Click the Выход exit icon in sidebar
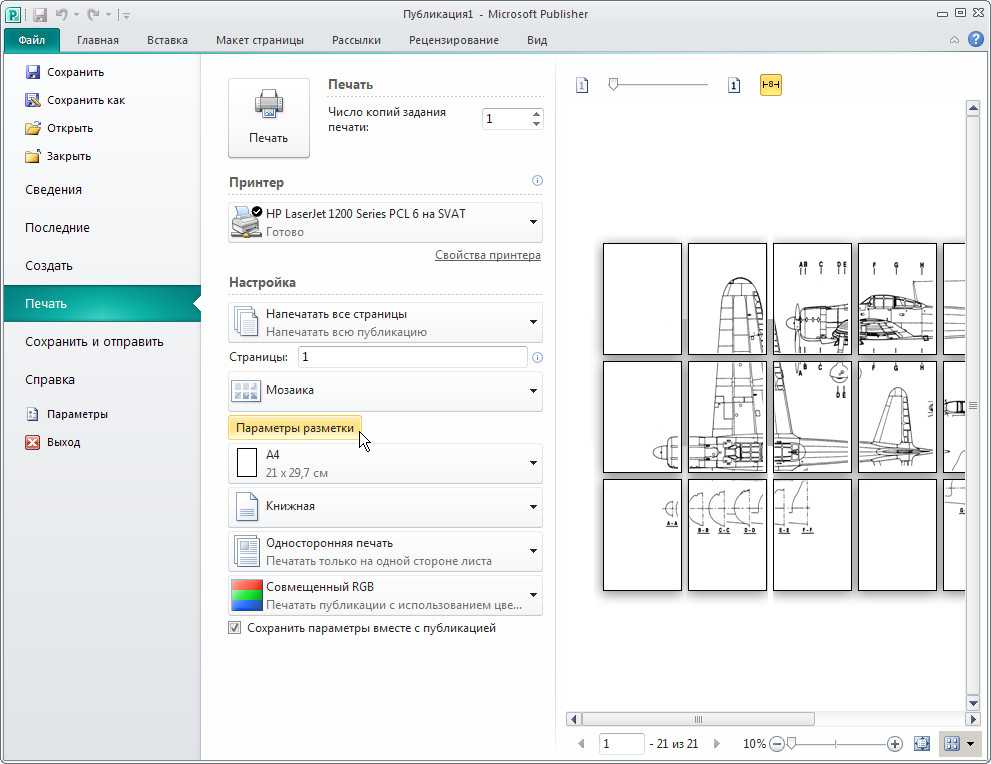Viewport: 991px width, 764px height. [32, 442]
